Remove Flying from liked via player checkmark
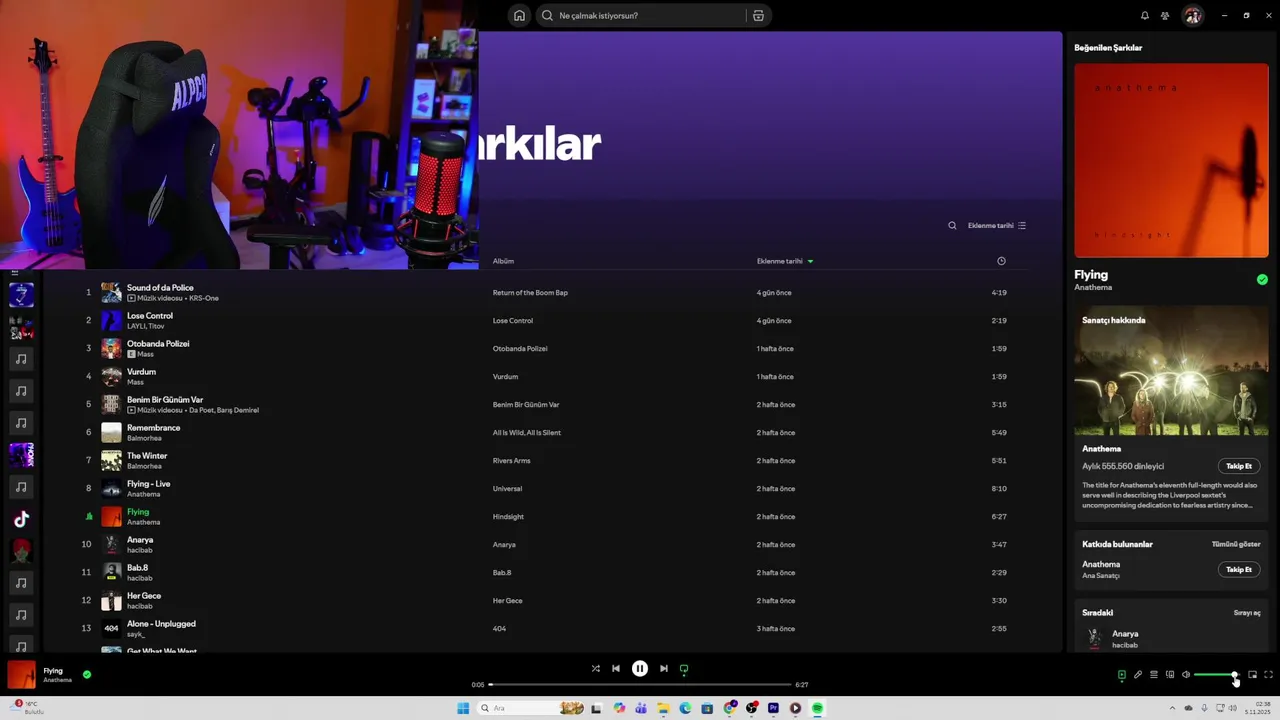1280x720 pixels. click(x=87, y=675)
